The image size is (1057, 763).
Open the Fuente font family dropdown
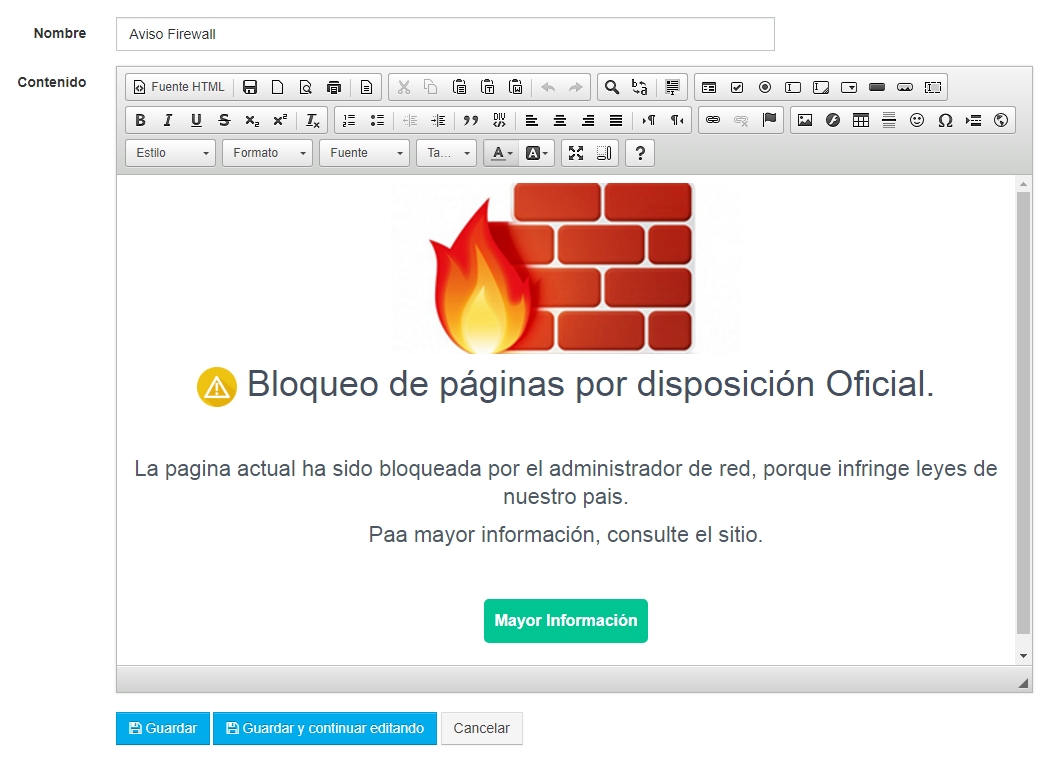tap(364, 152)
